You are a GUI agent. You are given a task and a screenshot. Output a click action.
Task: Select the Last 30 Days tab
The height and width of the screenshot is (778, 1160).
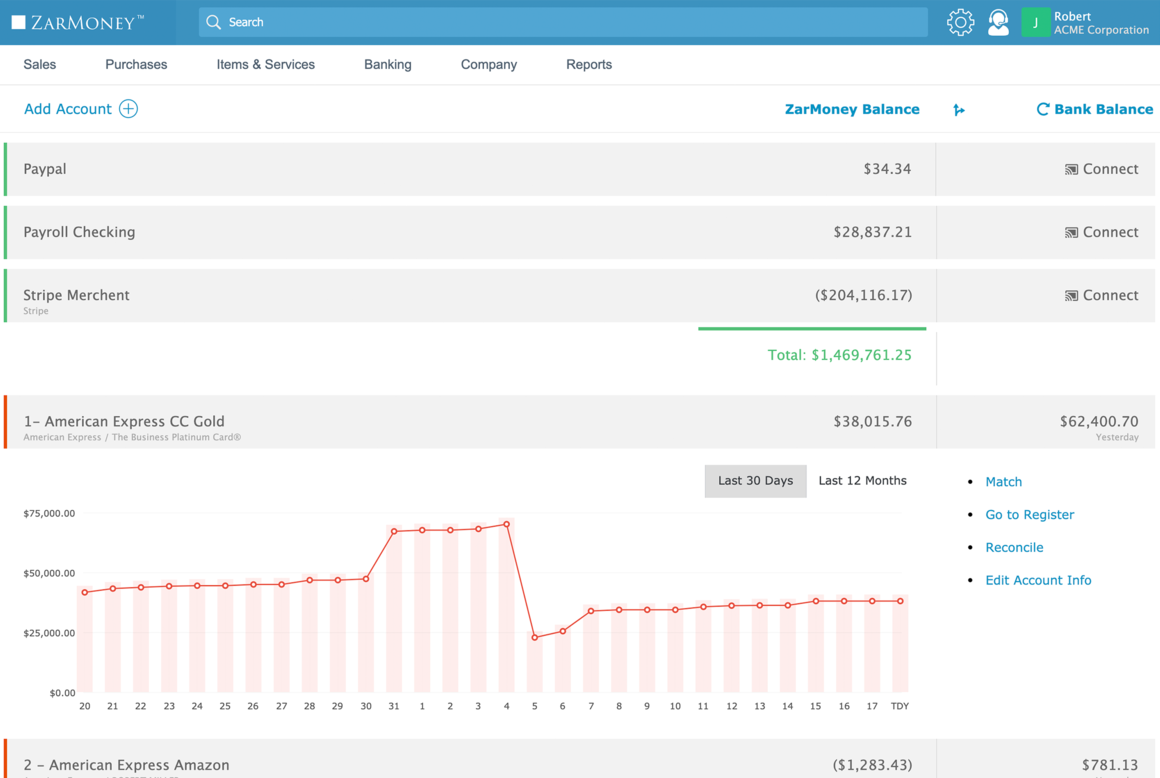(755, 481)
